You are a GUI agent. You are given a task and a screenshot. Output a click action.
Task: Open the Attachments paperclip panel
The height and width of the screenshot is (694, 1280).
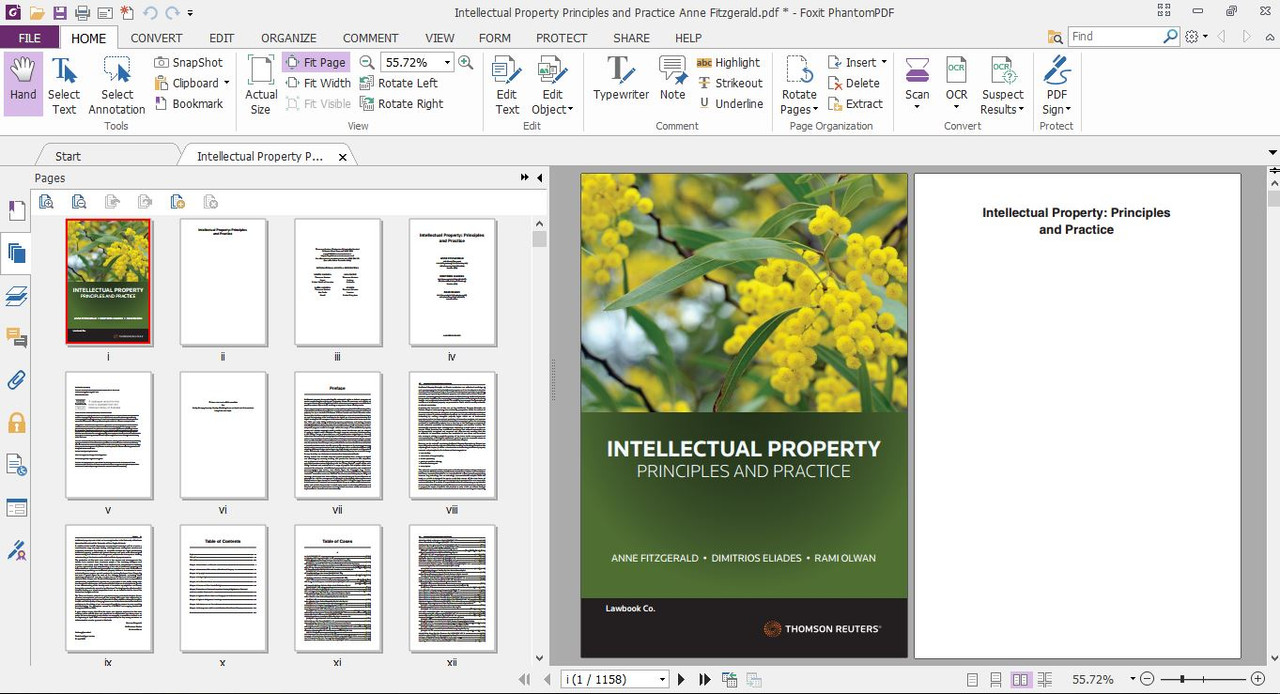click(x=17, y=380)
